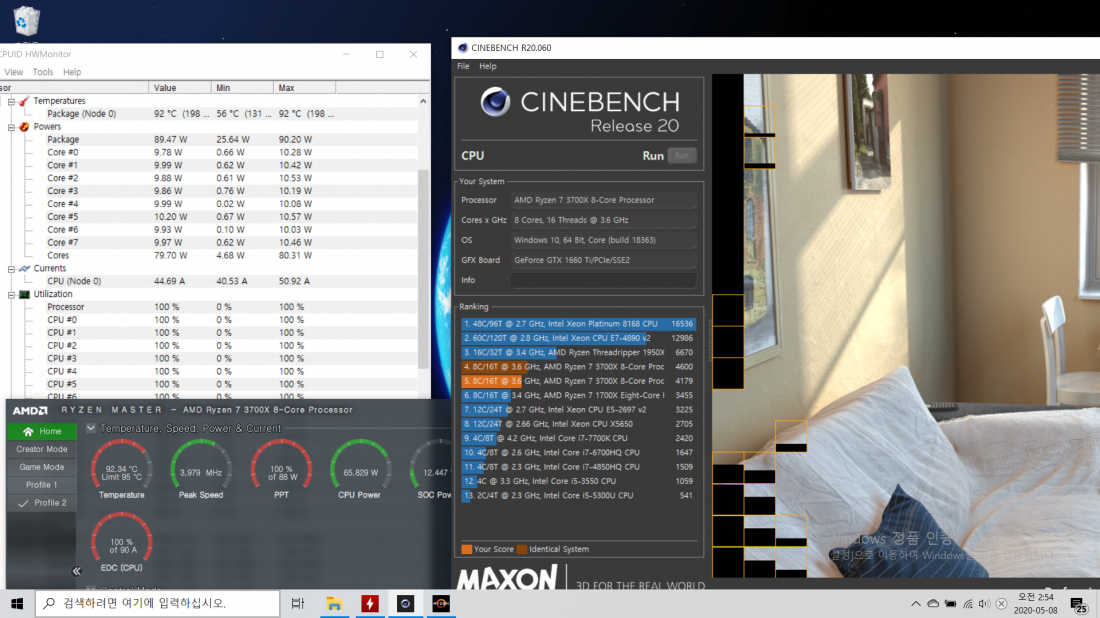Open the Help menu in HWMonitor
Viewport: 1100px width, 618px height.
(x=72, y=72)
